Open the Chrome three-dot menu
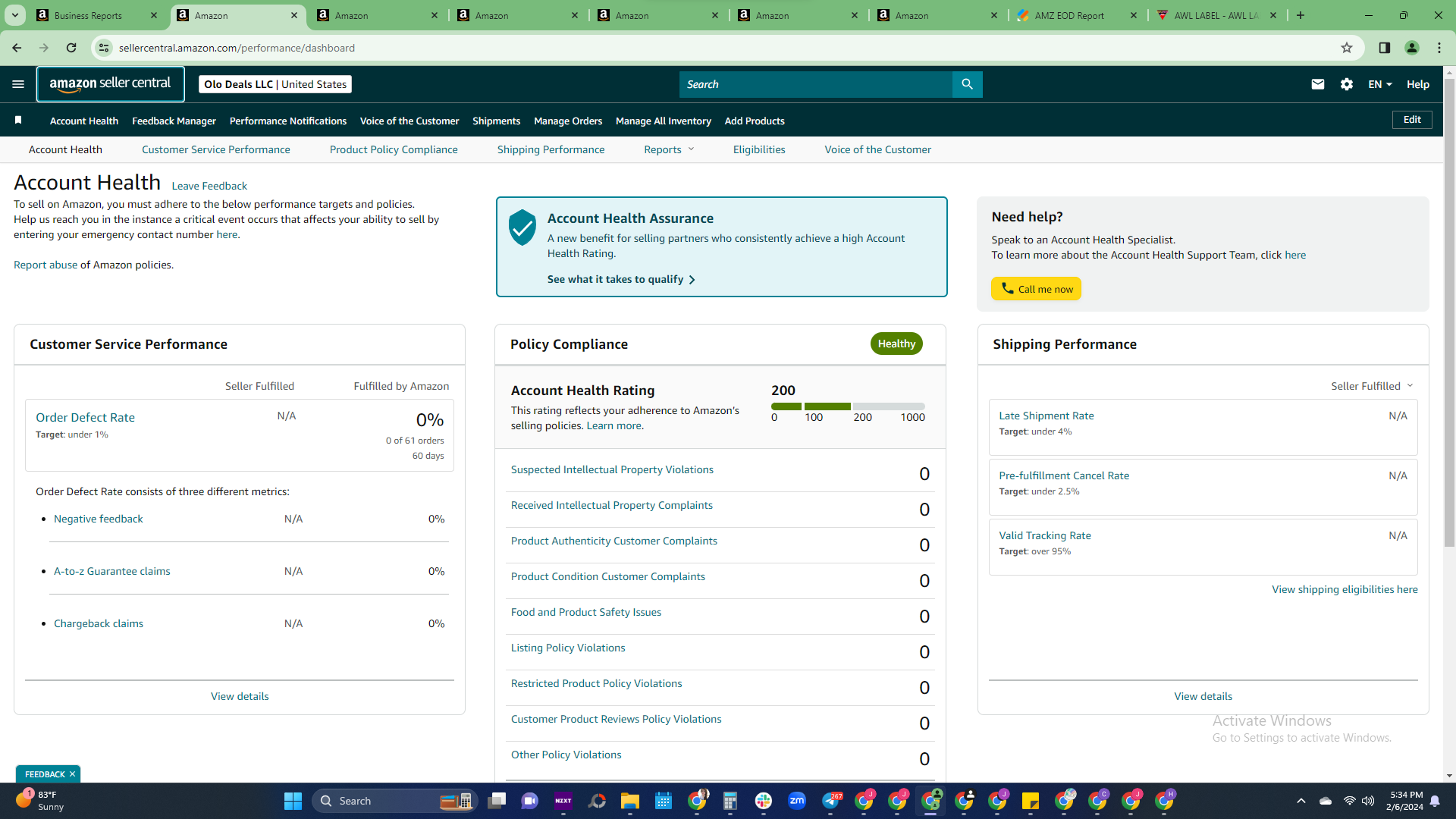 click(x=1439, y=48)
